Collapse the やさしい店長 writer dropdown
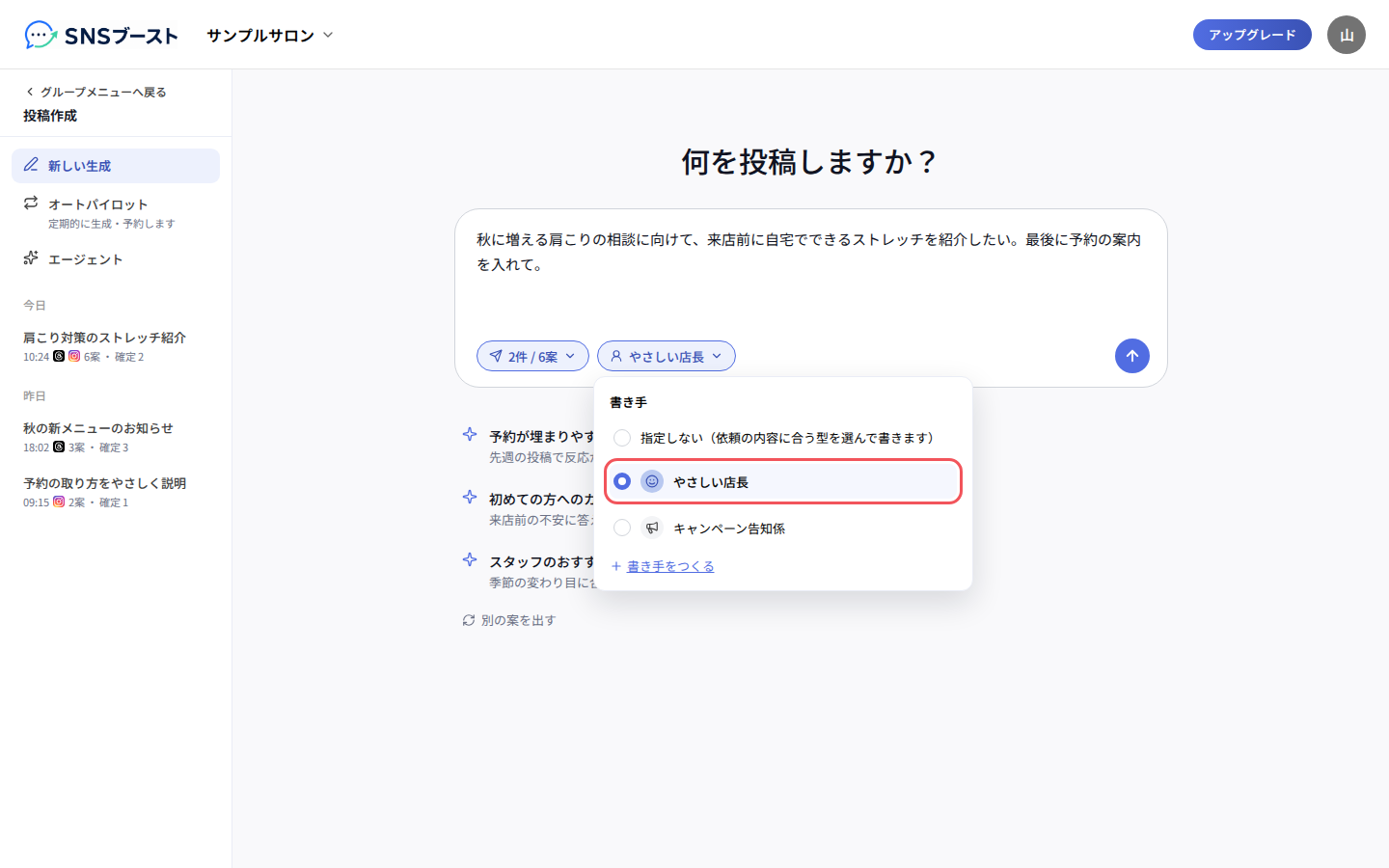 pyautogui.click(x=667, y=356)
